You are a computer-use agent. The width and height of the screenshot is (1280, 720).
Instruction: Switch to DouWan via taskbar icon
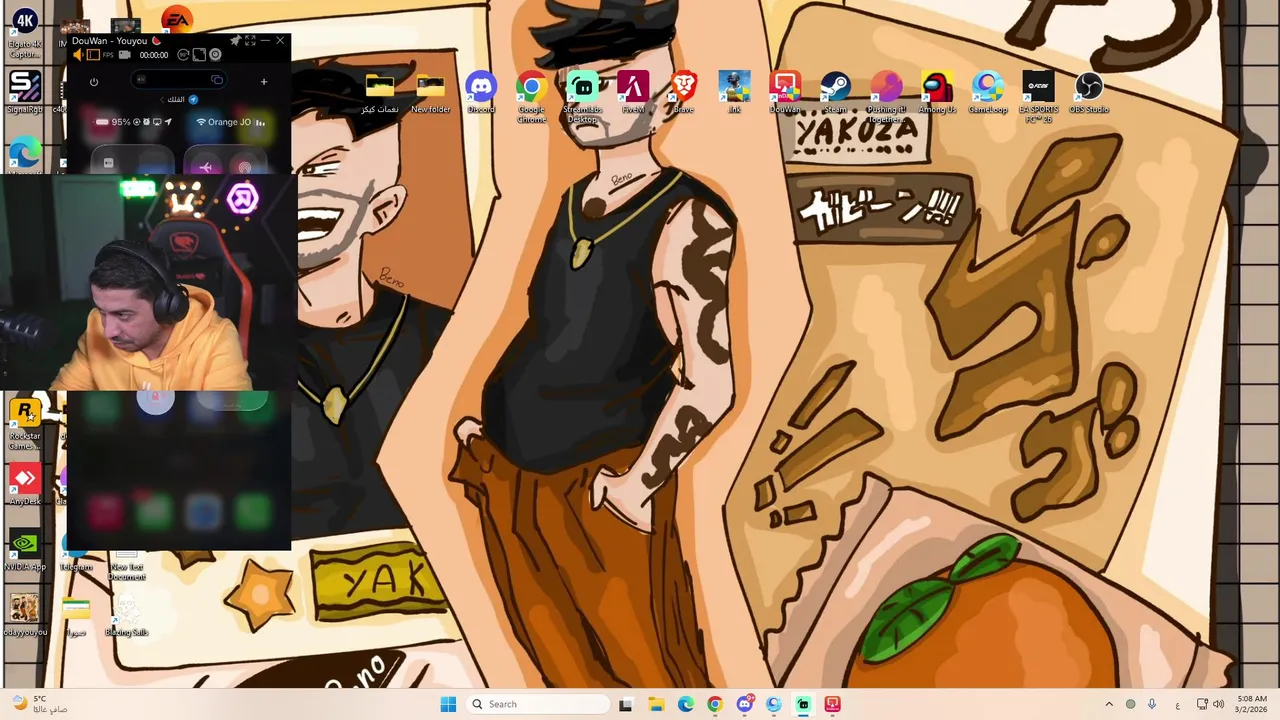coord(832,704)
